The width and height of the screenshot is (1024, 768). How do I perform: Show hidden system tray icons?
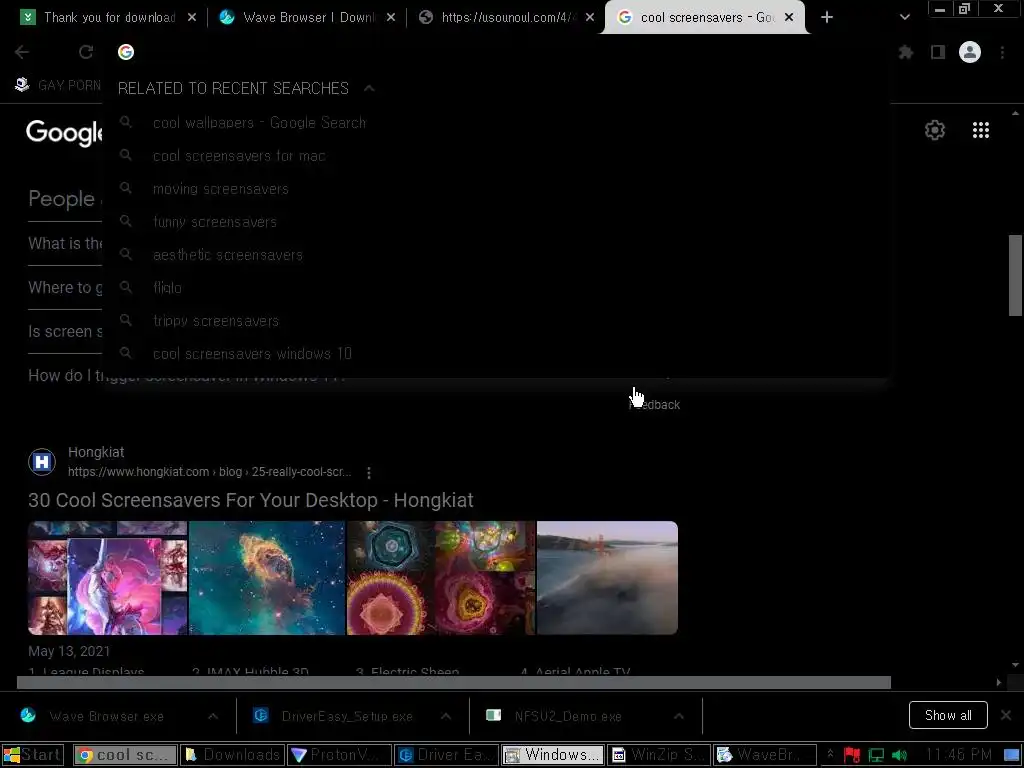830,755
